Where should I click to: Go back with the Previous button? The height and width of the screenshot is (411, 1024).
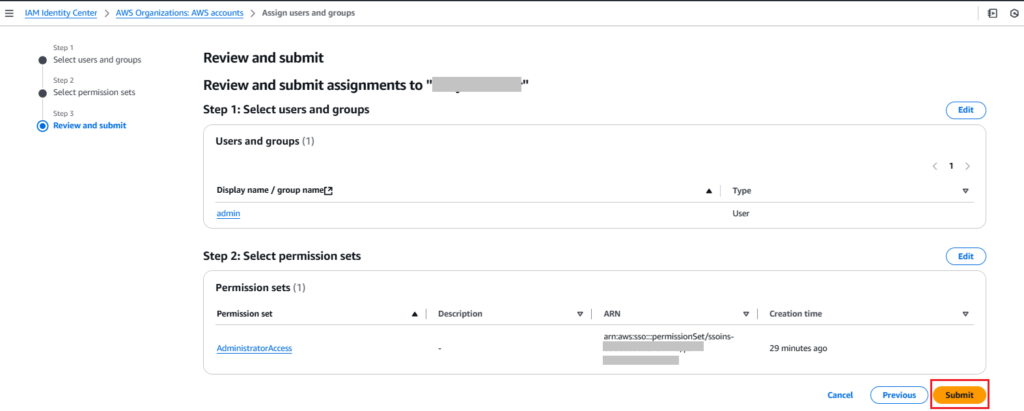click(899, 395)
